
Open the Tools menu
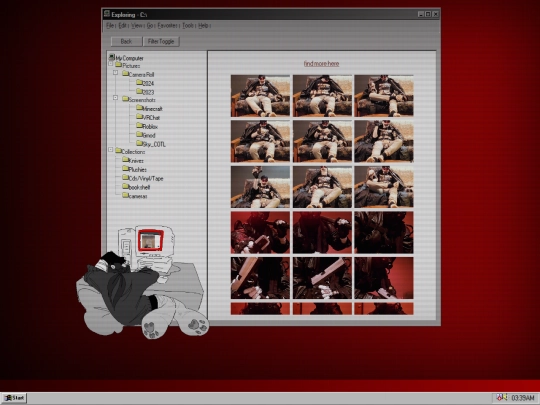[188, 26]
